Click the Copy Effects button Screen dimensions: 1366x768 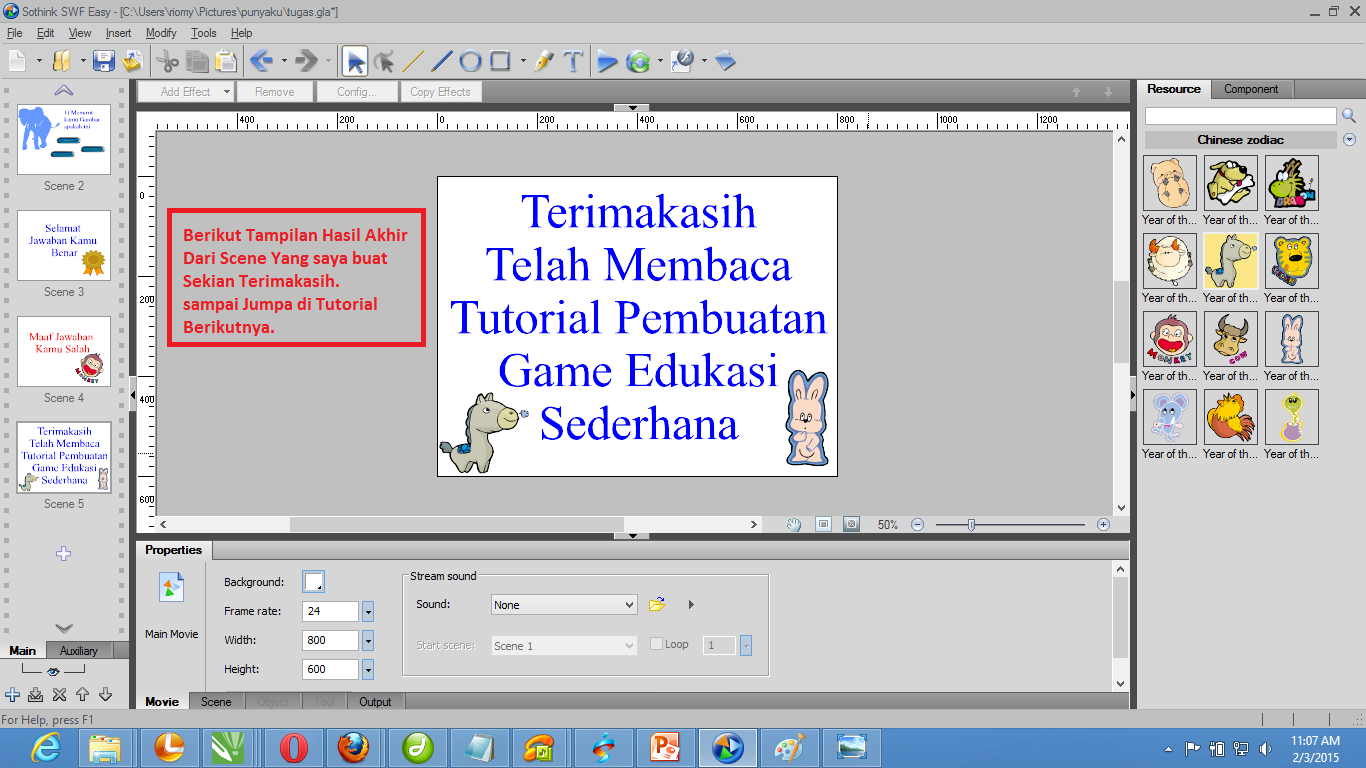(x=440, y=91)
